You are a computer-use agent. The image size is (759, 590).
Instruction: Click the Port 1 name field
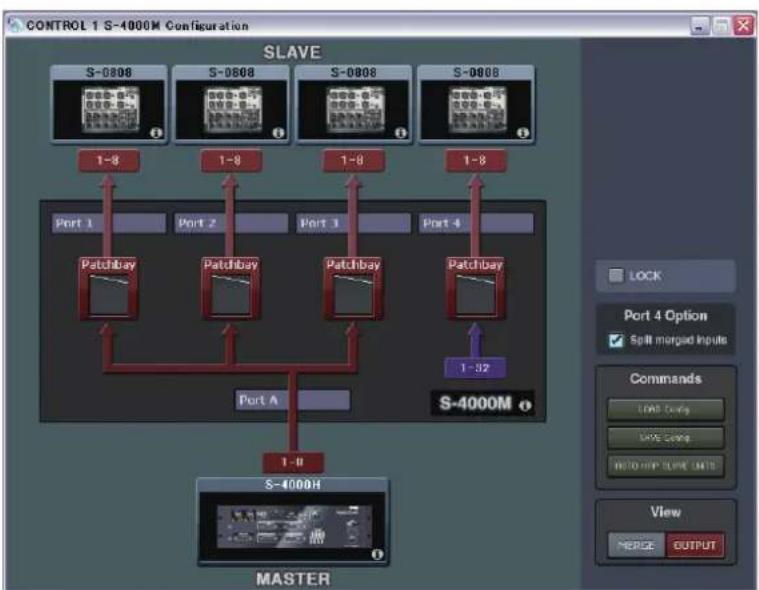tap(108, 224)
